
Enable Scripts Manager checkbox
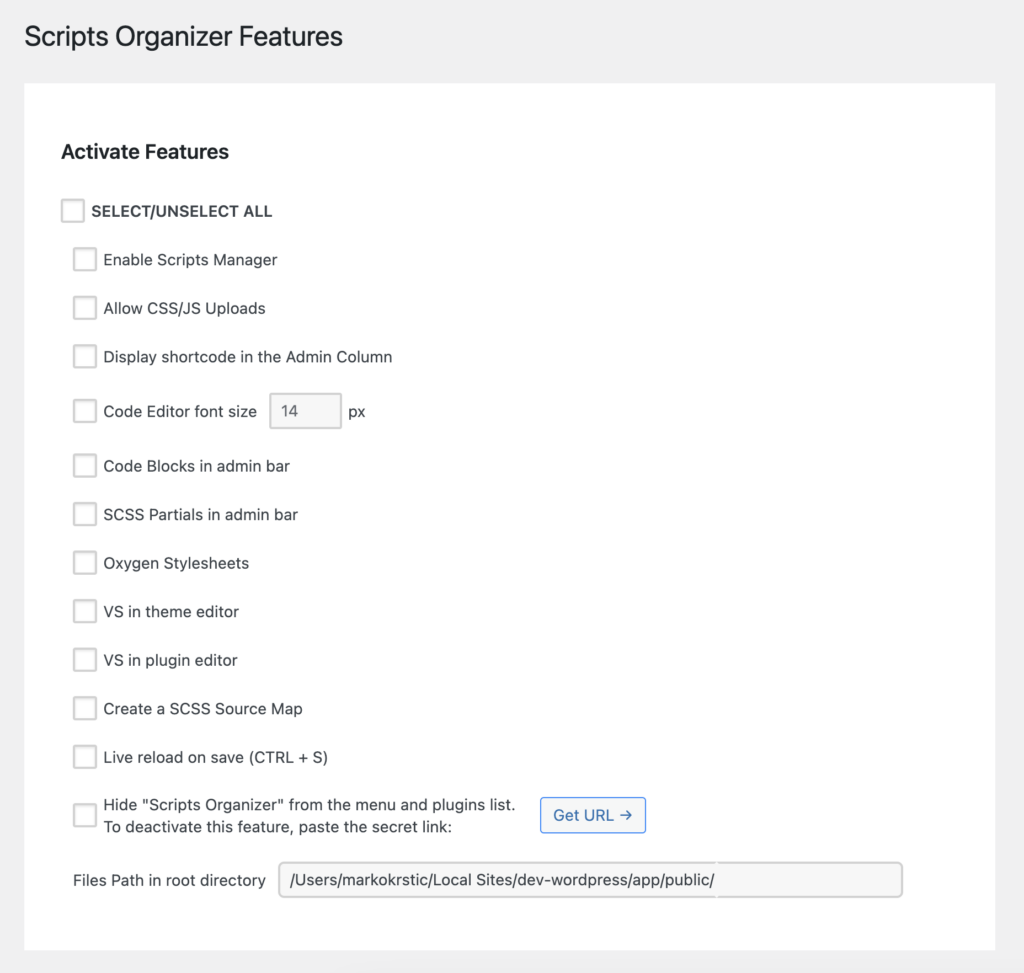pyautogui.click(x=85, y=259)
